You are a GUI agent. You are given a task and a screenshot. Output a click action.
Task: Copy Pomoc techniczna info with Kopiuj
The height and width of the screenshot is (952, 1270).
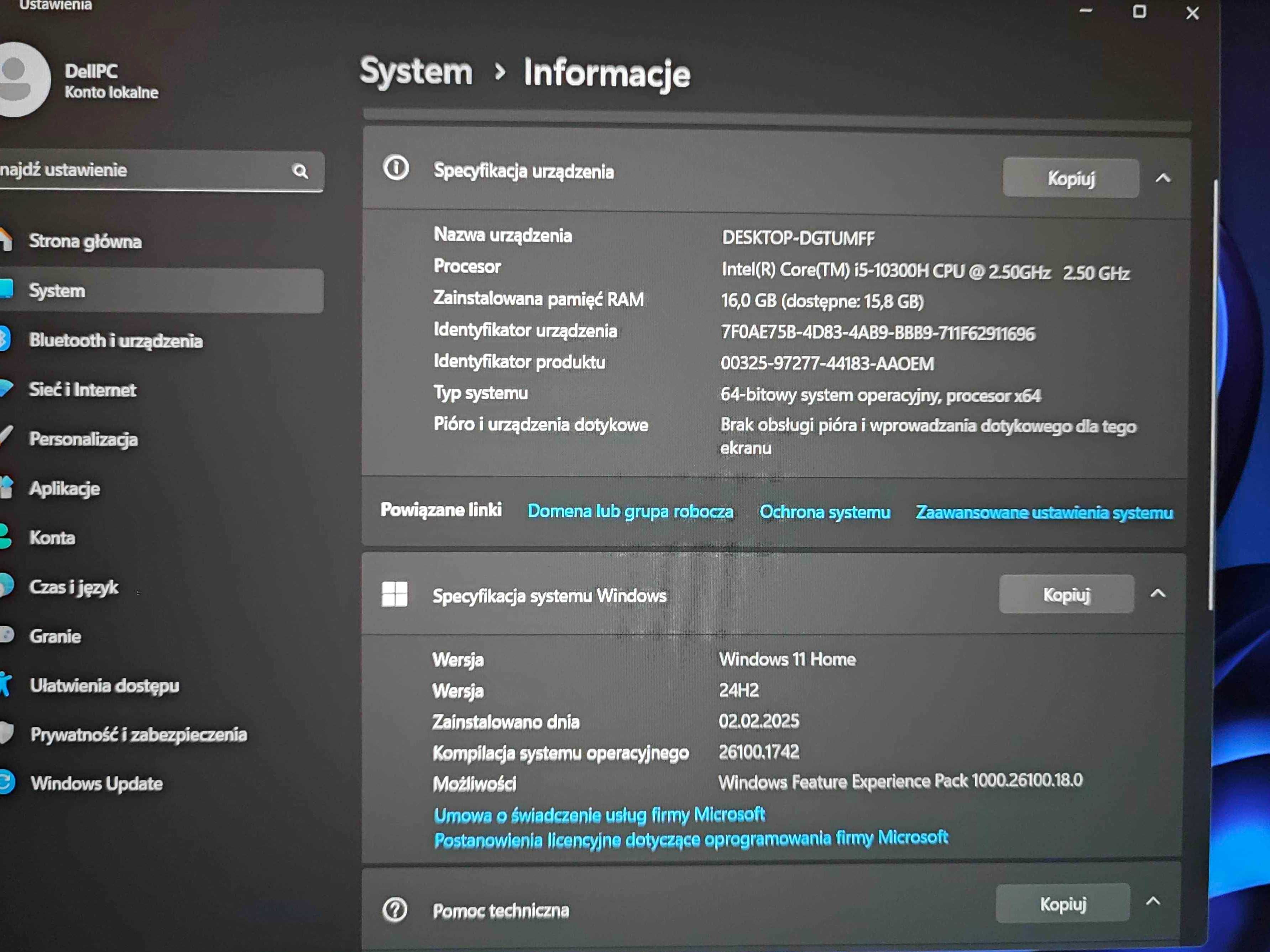1063,904
